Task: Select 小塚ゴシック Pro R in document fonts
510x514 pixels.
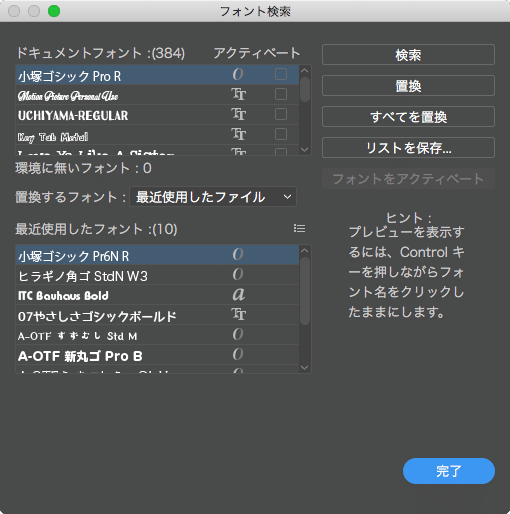Action: [157, 75]
